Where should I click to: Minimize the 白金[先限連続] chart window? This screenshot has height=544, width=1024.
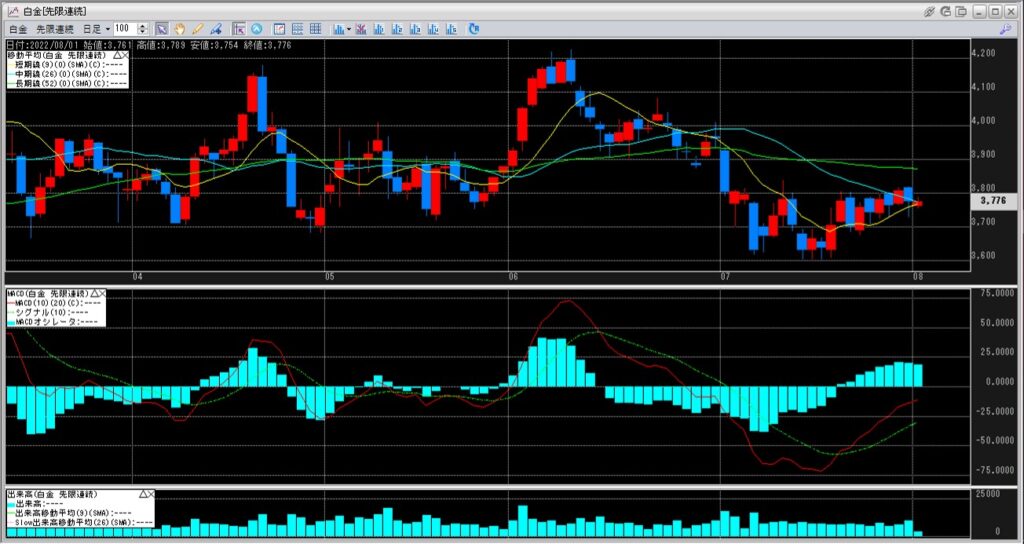point(980,11)
